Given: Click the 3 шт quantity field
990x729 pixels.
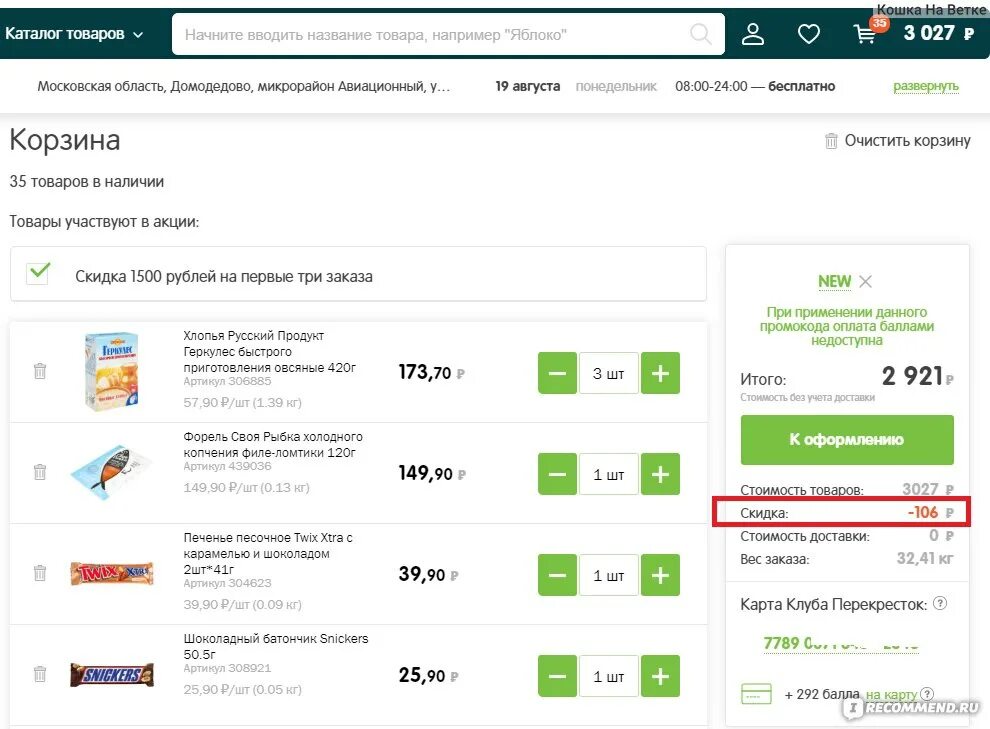Looking at the screenshot, I should tap(609, 374).
